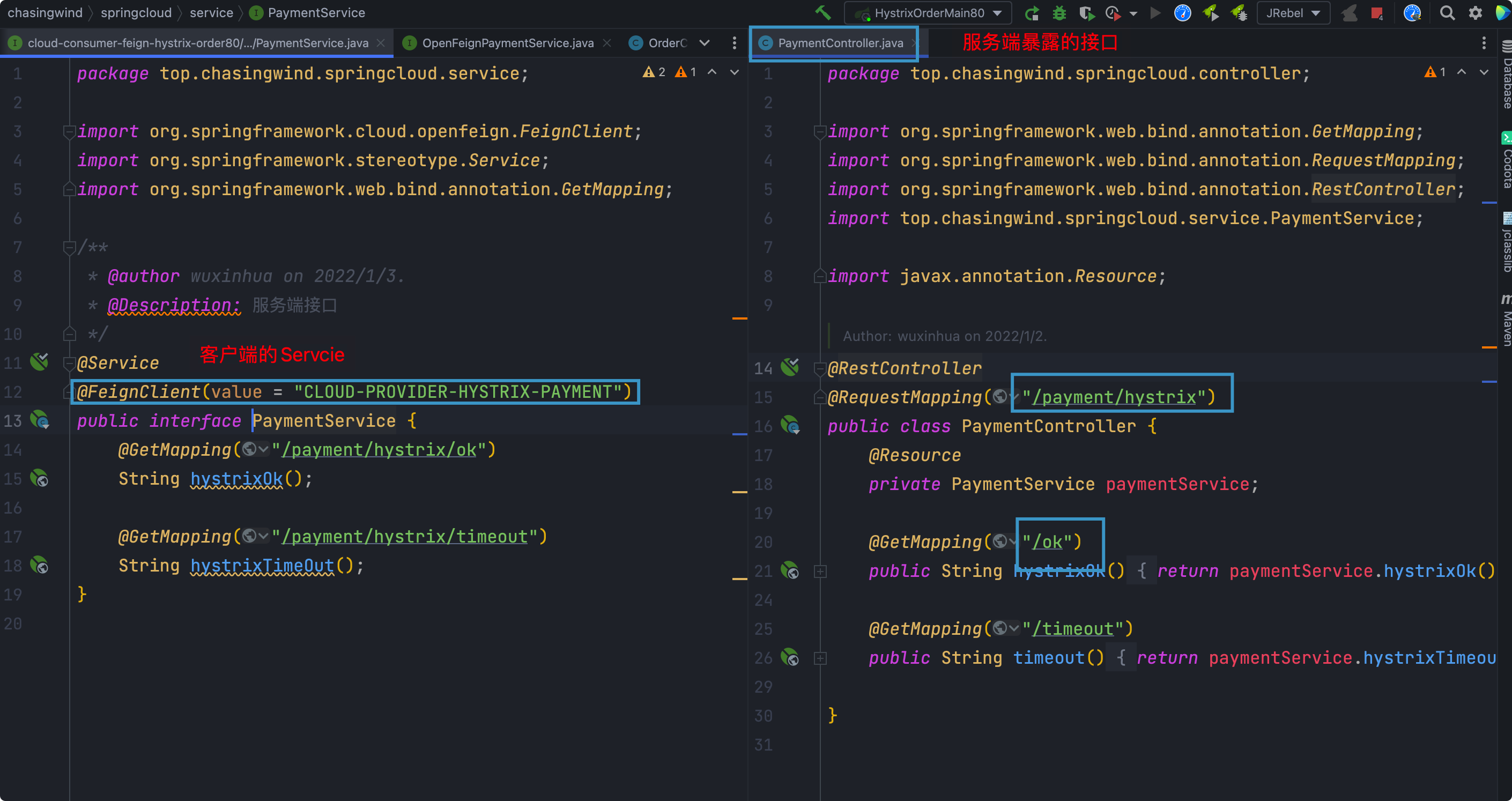Close the OpenFeignPaymentService.java tab
Image resolution: width=1512 pixels, height=801 pixels.
pos(607,43)
